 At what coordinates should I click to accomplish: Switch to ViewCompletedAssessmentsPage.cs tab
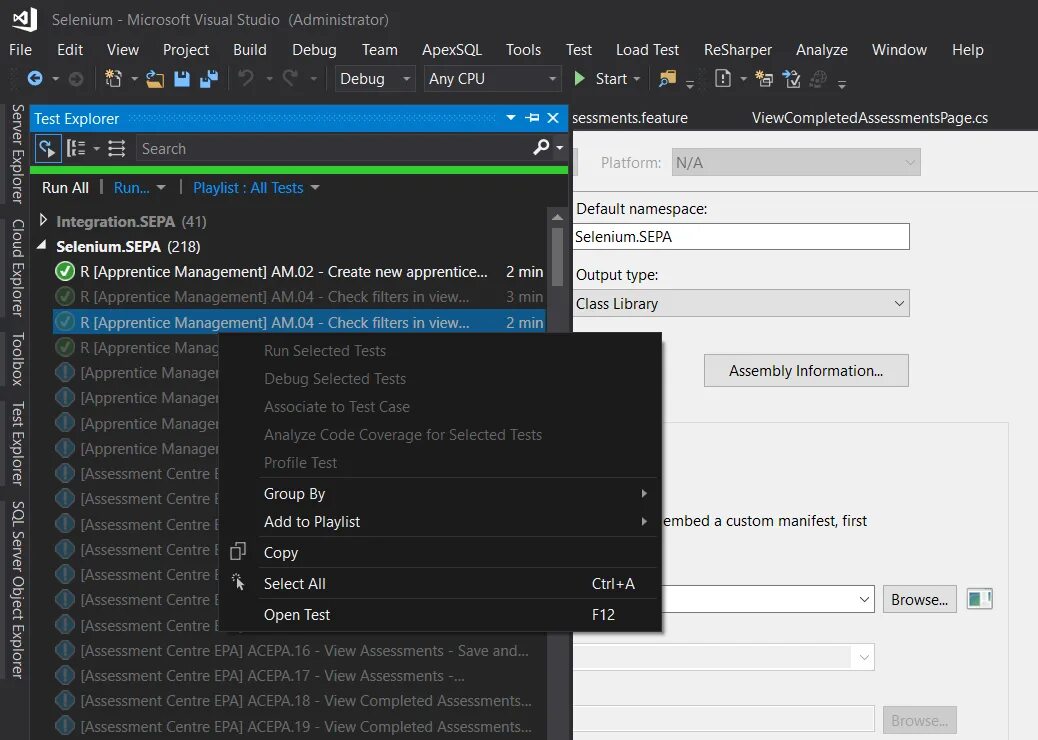(869, 118)
